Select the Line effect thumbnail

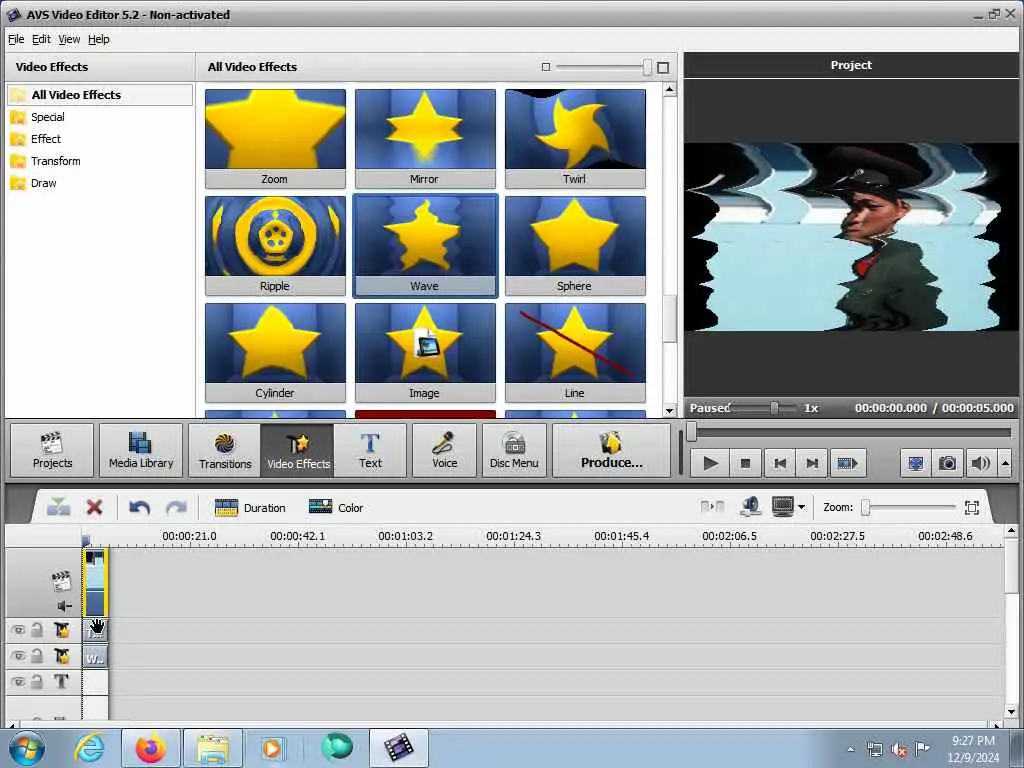pos(575,353)
